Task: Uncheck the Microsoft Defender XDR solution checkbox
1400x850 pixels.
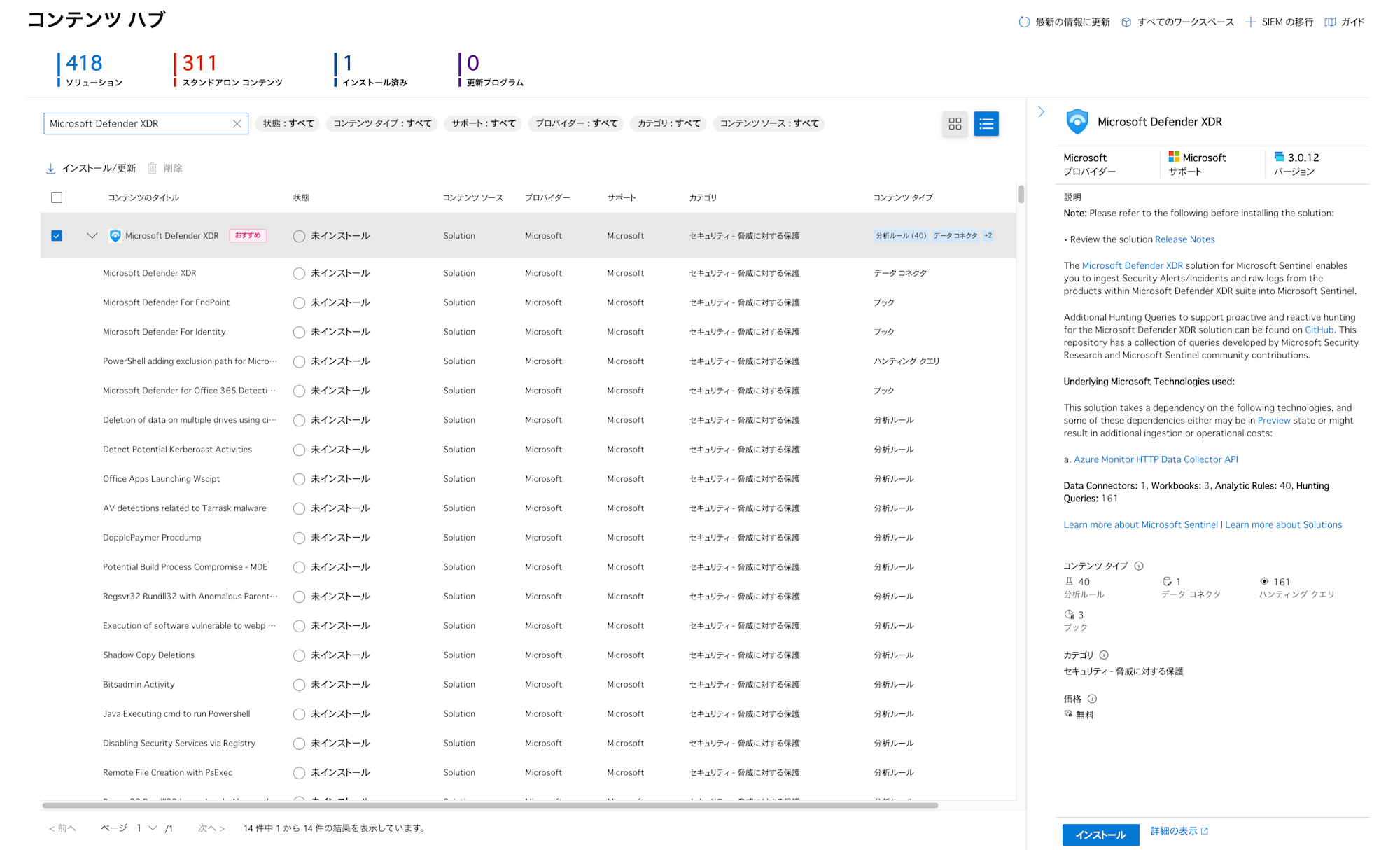Action: point(57,236)
